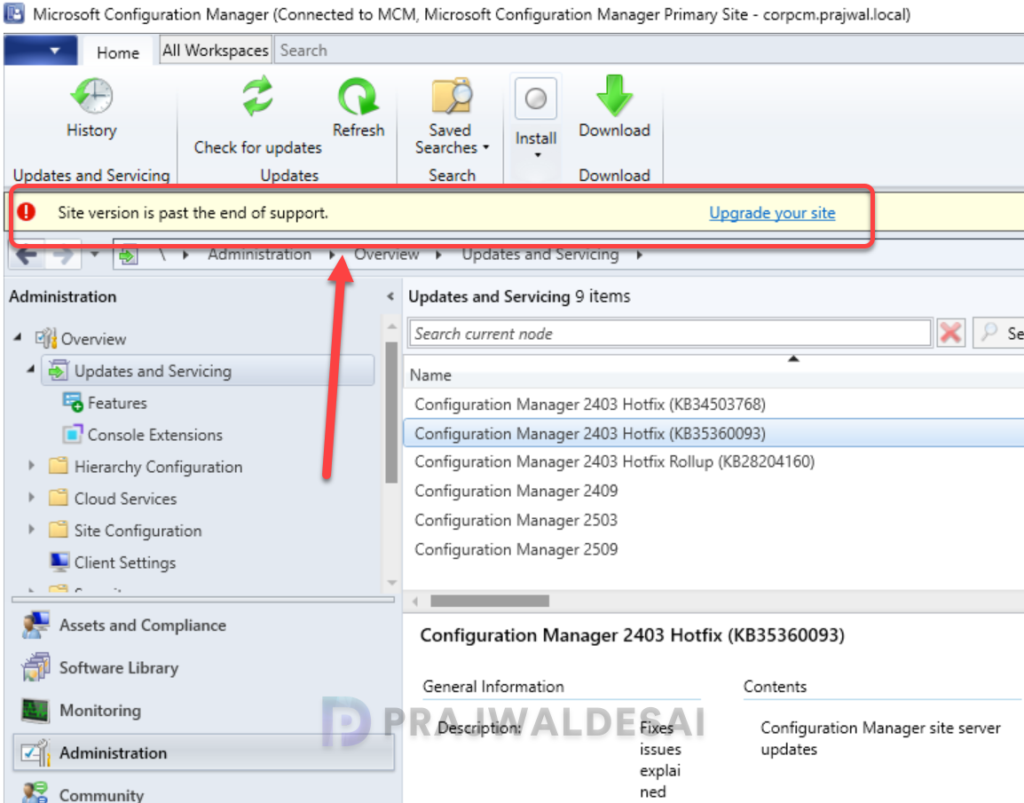Click the Community workspace icon
The width and height of the screenshot is (1024, 803).
click(35, 793)
